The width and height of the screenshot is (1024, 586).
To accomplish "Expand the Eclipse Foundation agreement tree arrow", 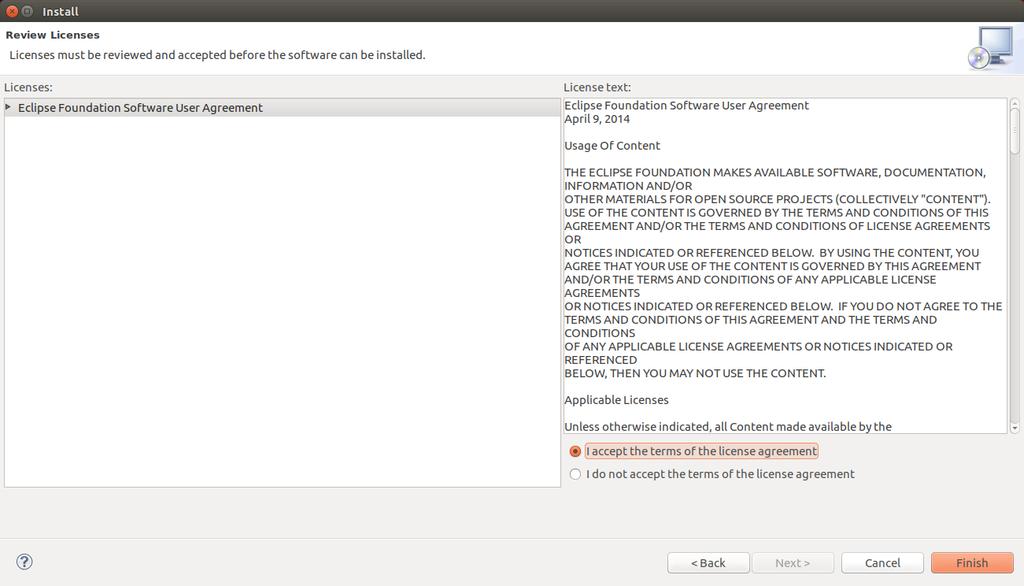I will tap(8, 107).
